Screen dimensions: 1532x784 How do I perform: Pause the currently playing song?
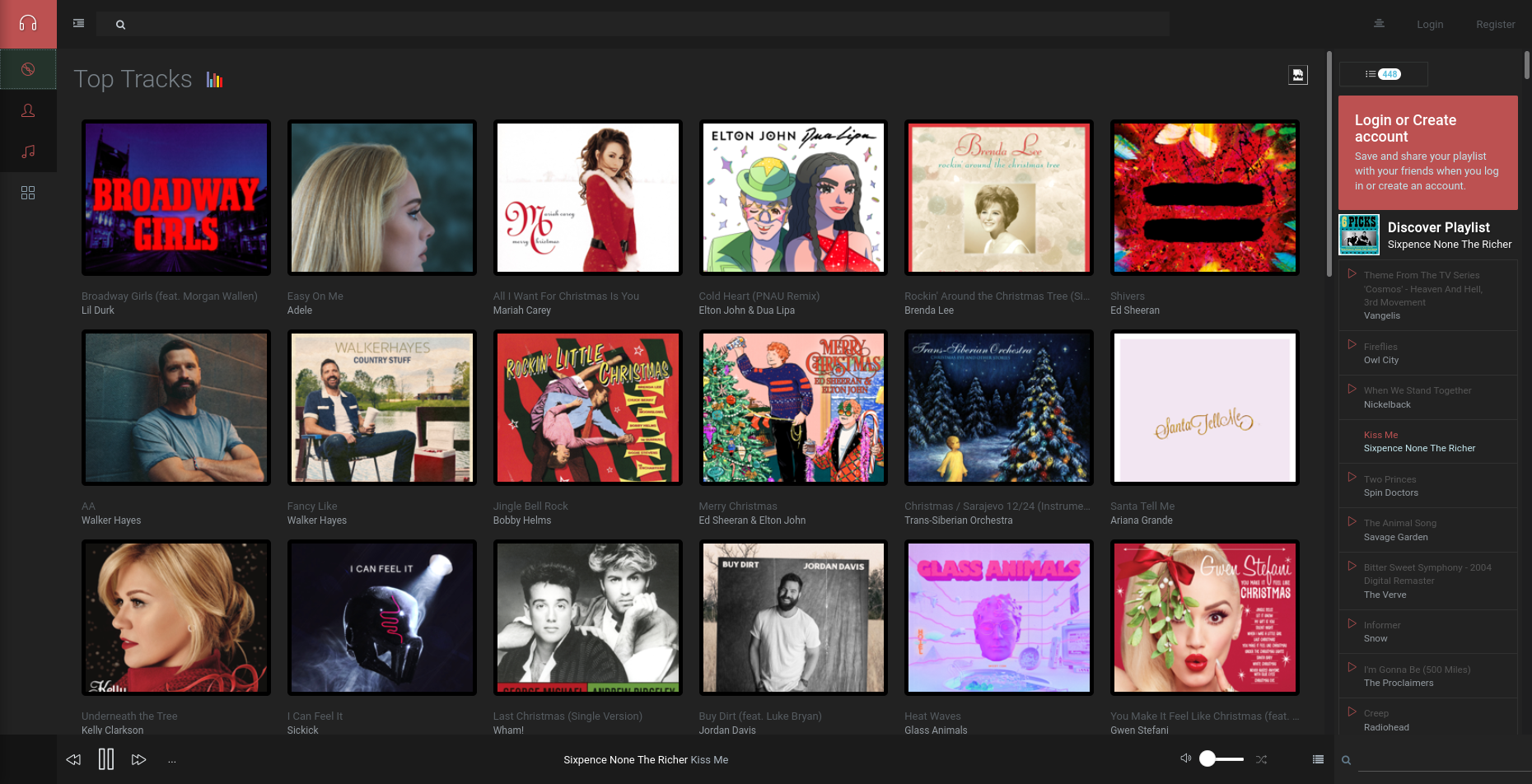106,759
